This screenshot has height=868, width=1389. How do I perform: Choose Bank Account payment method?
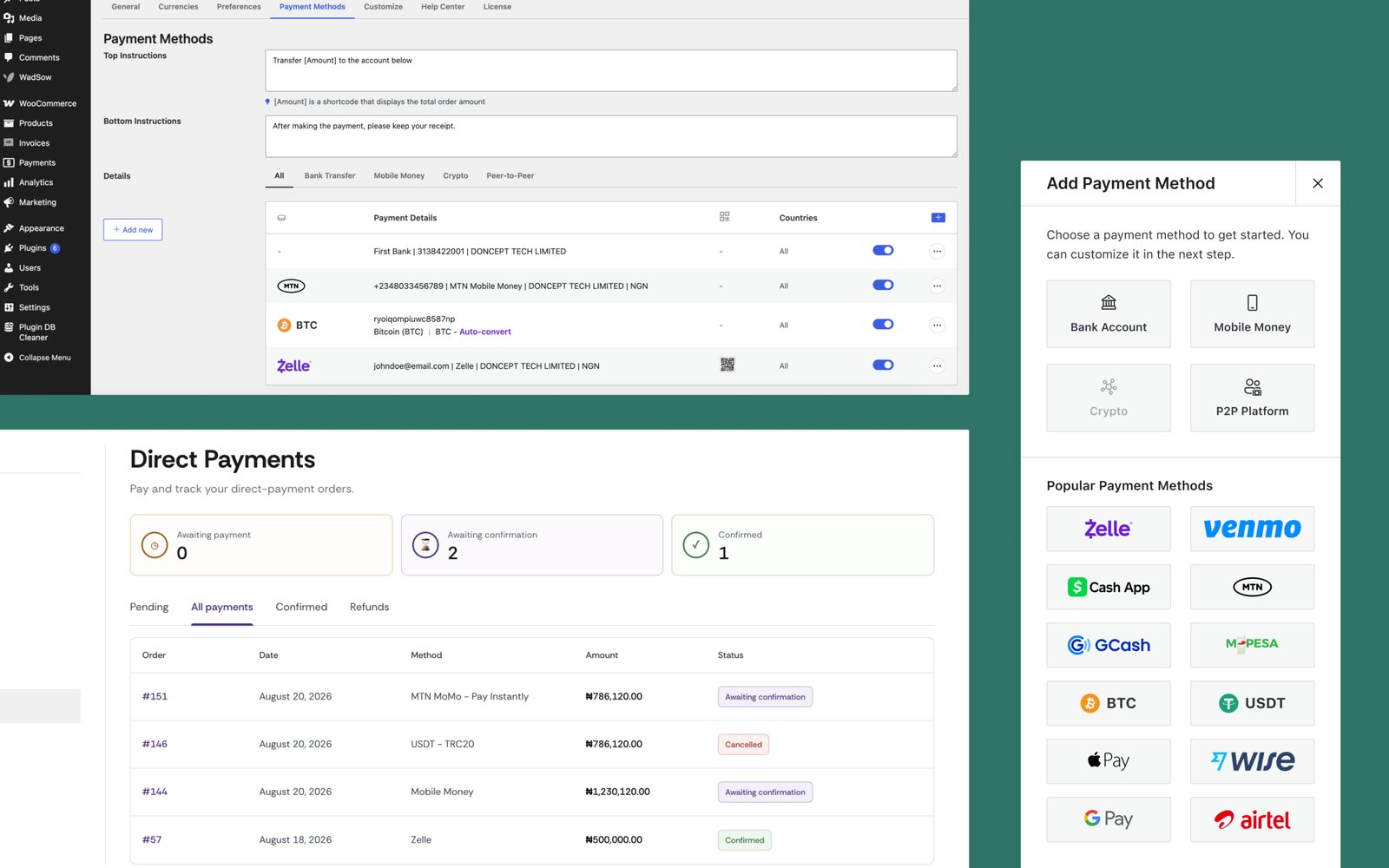pos(1109,314)
